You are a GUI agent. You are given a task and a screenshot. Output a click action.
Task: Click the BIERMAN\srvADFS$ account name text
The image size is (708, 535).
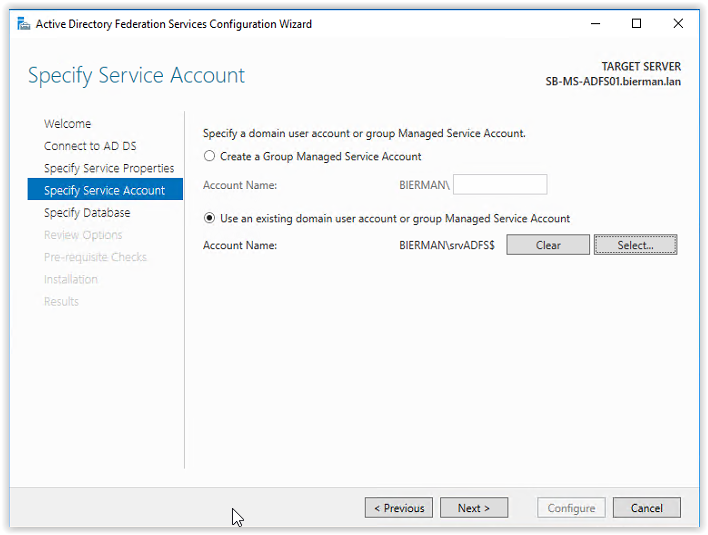(447, 245)
